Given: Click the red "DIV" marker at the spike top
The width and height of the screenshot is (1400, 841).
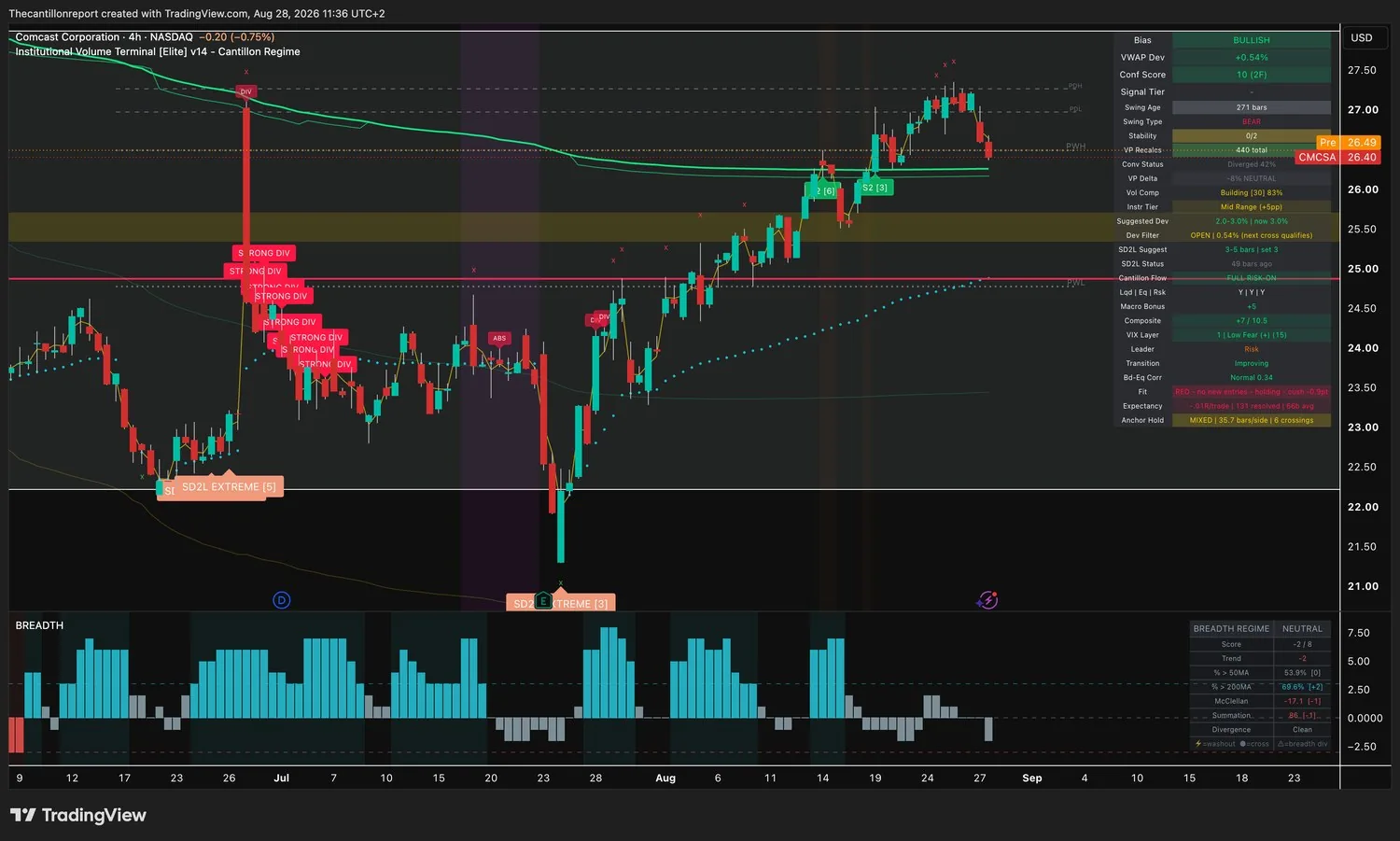Looking at the screenshot, I should click(x=245, y=91).
